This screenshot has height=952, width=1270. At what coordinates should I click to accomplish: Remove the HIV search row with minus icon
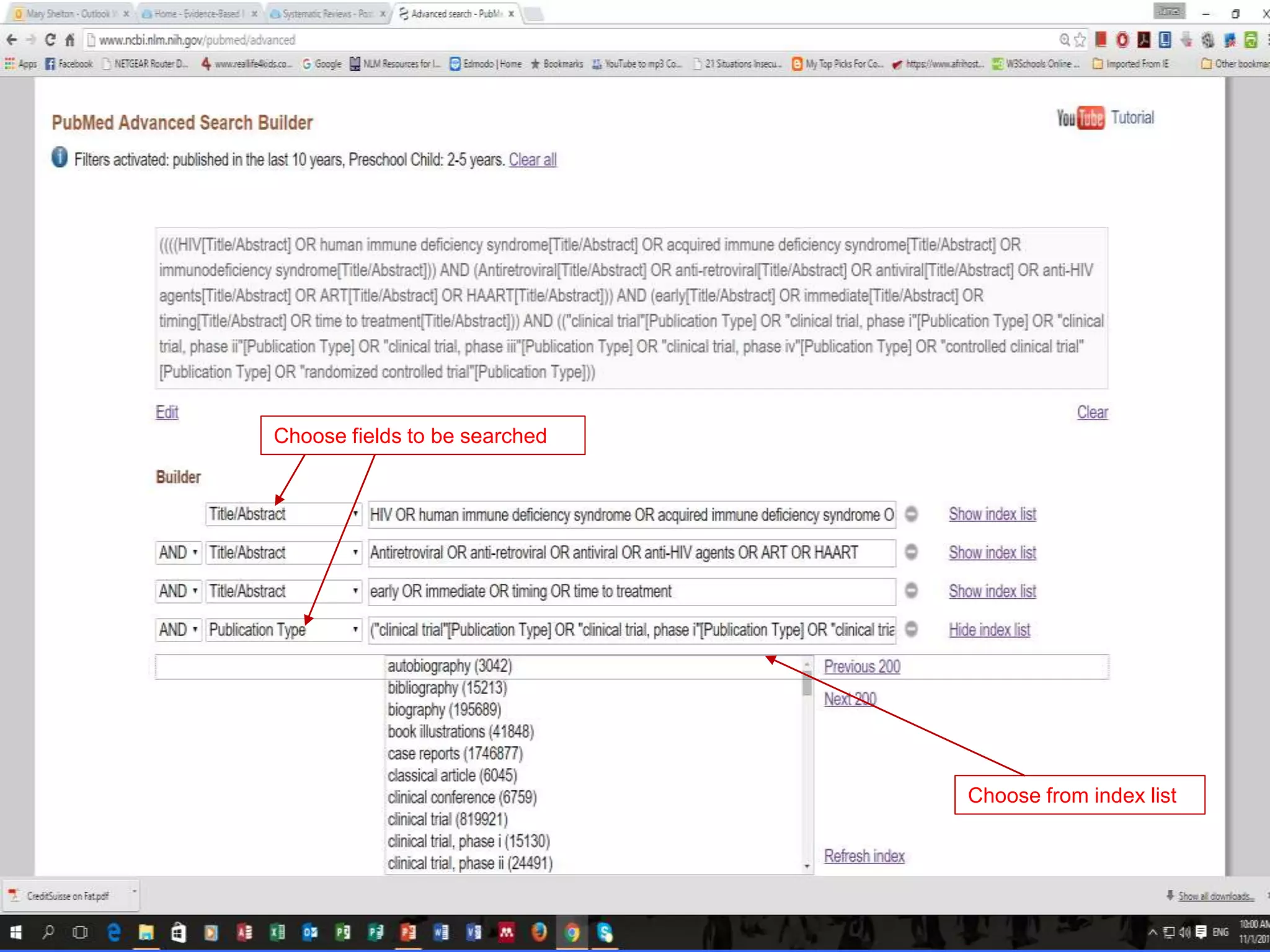pos(911,514)
